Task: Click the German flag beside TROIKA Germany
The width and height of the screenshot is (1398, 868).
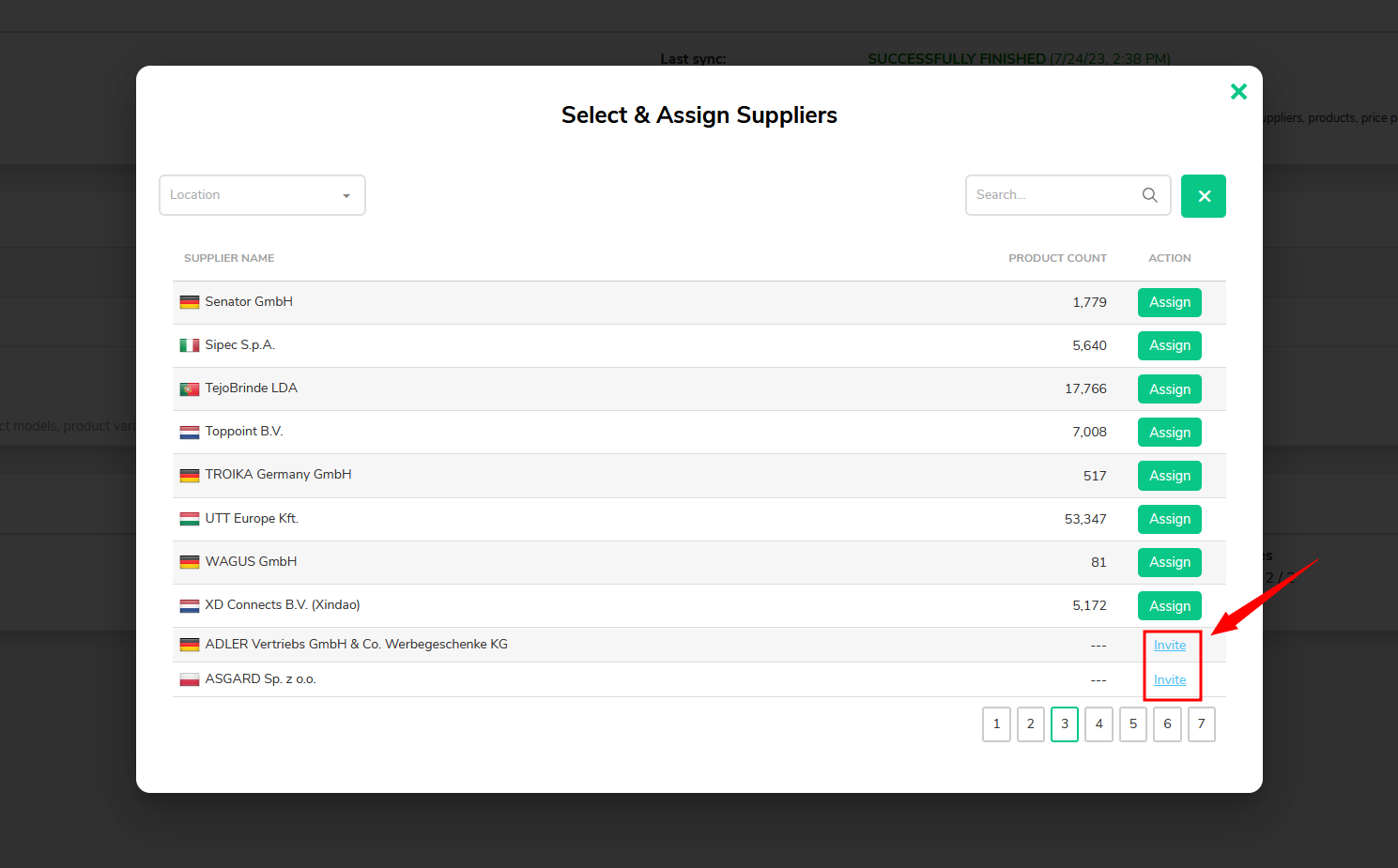Action: [190, 476]
